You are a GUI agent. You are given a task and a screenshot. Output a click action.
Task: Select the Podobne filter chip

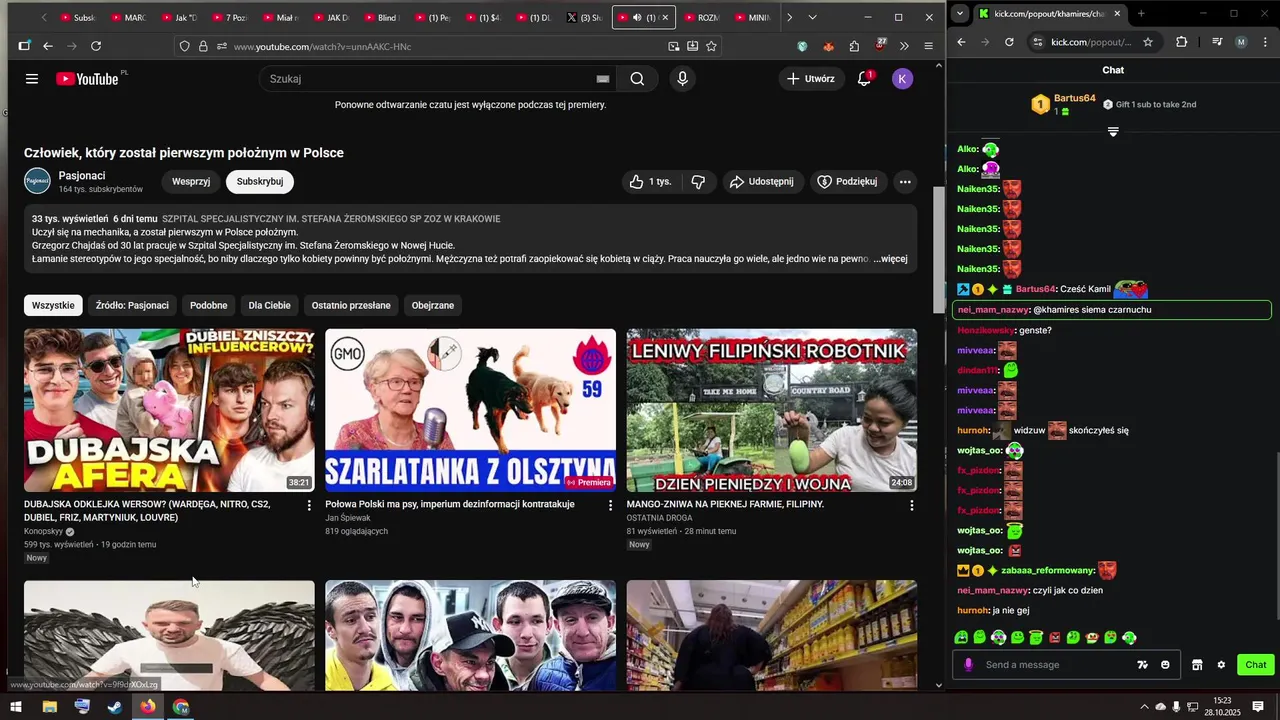click(x=209, y=305)
